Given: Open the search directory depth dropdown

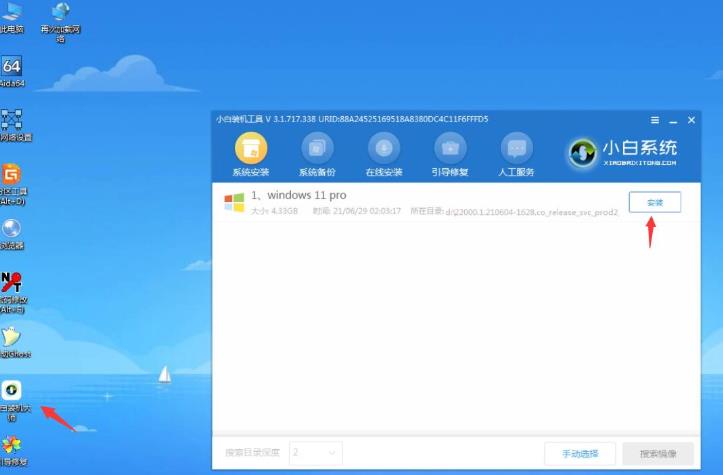Looking at the screenshot, I should [316, 453].
